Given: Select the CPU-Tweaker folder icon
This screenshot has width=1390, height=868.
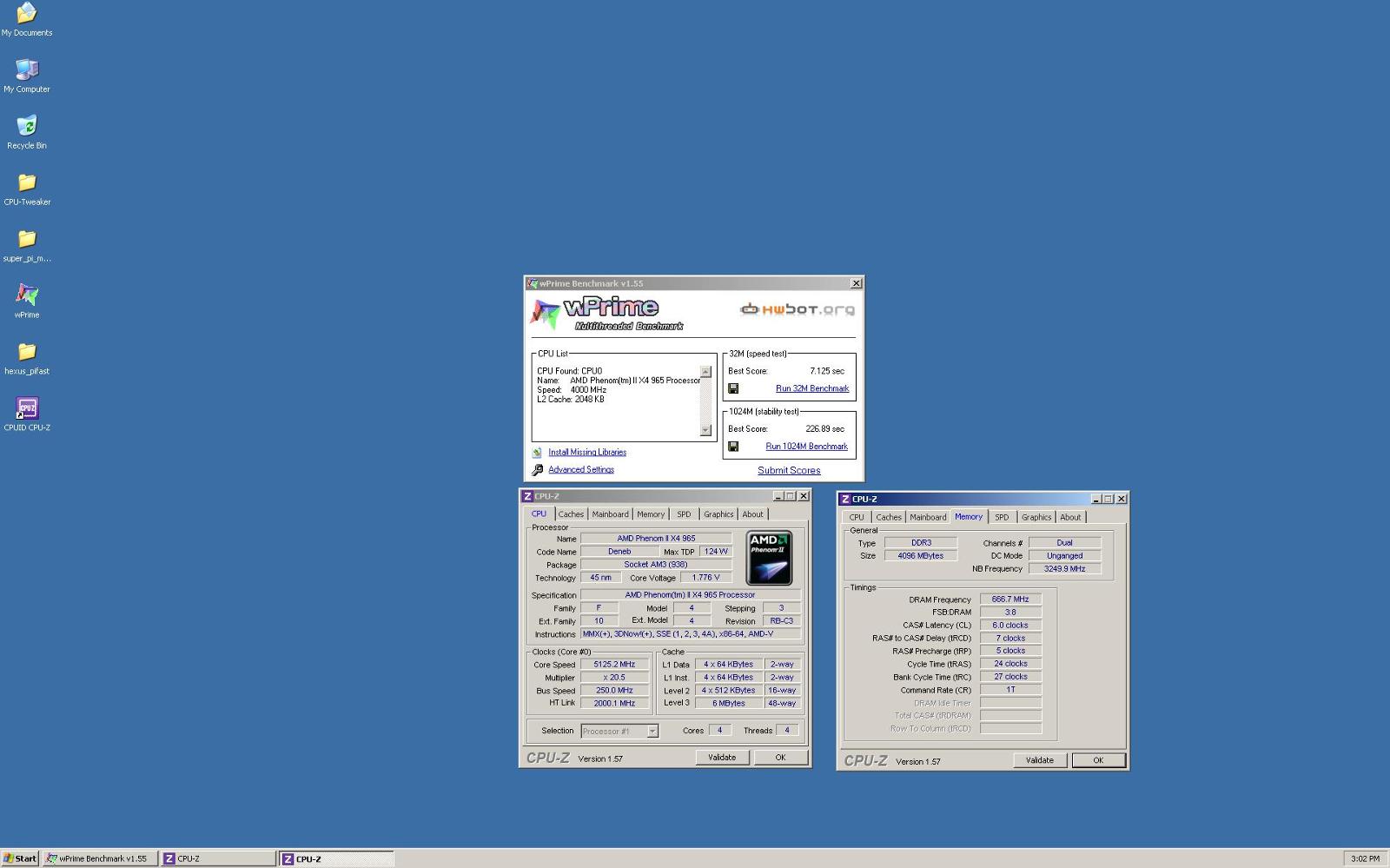Looking at the screenshot, I should pos(27,182).
